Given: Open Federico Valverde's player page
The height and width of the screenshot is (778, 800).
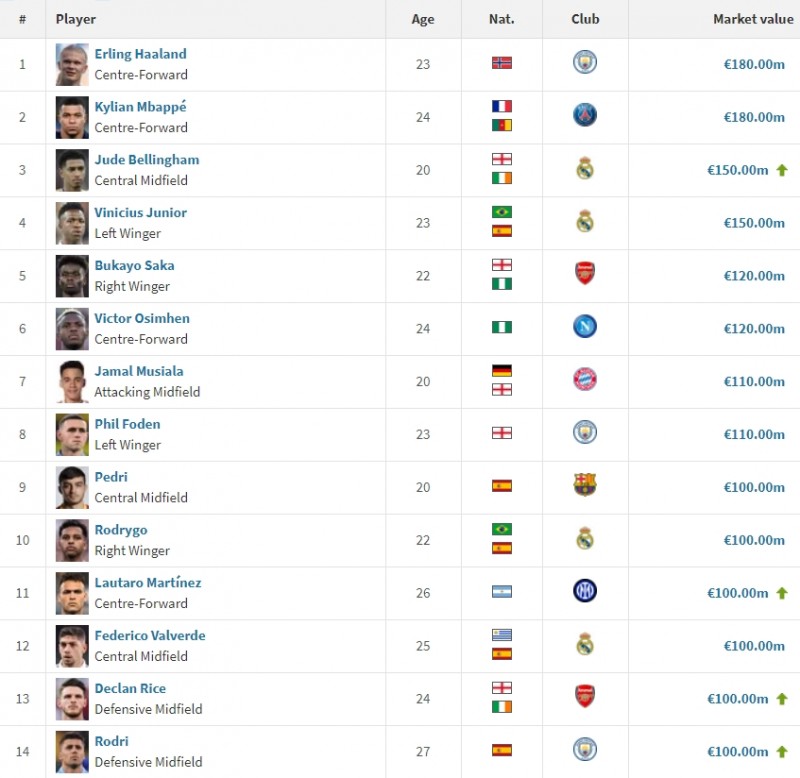Looking at the screenshot, I should tap(149, 636).
